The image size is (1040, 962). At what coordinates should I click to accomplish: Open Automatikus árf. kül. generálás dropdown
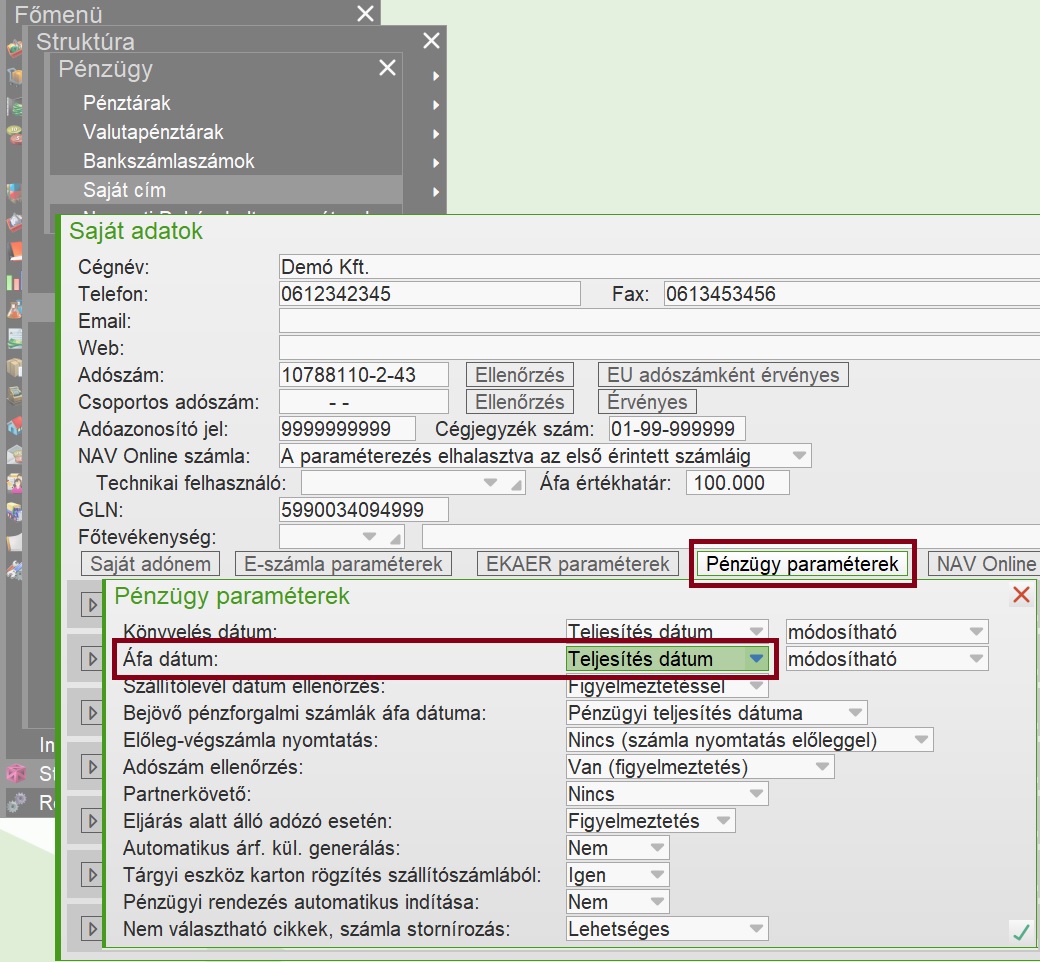click(618, 848)
